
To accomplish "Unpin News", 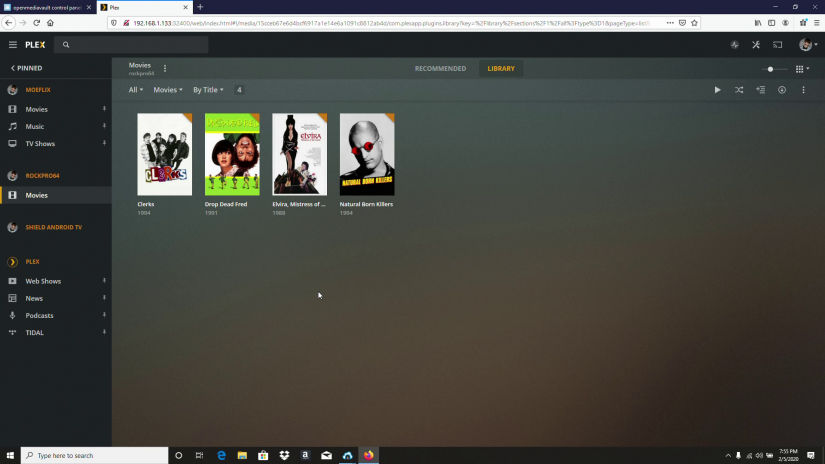I will pyautogui.click(x=104, y=298).
